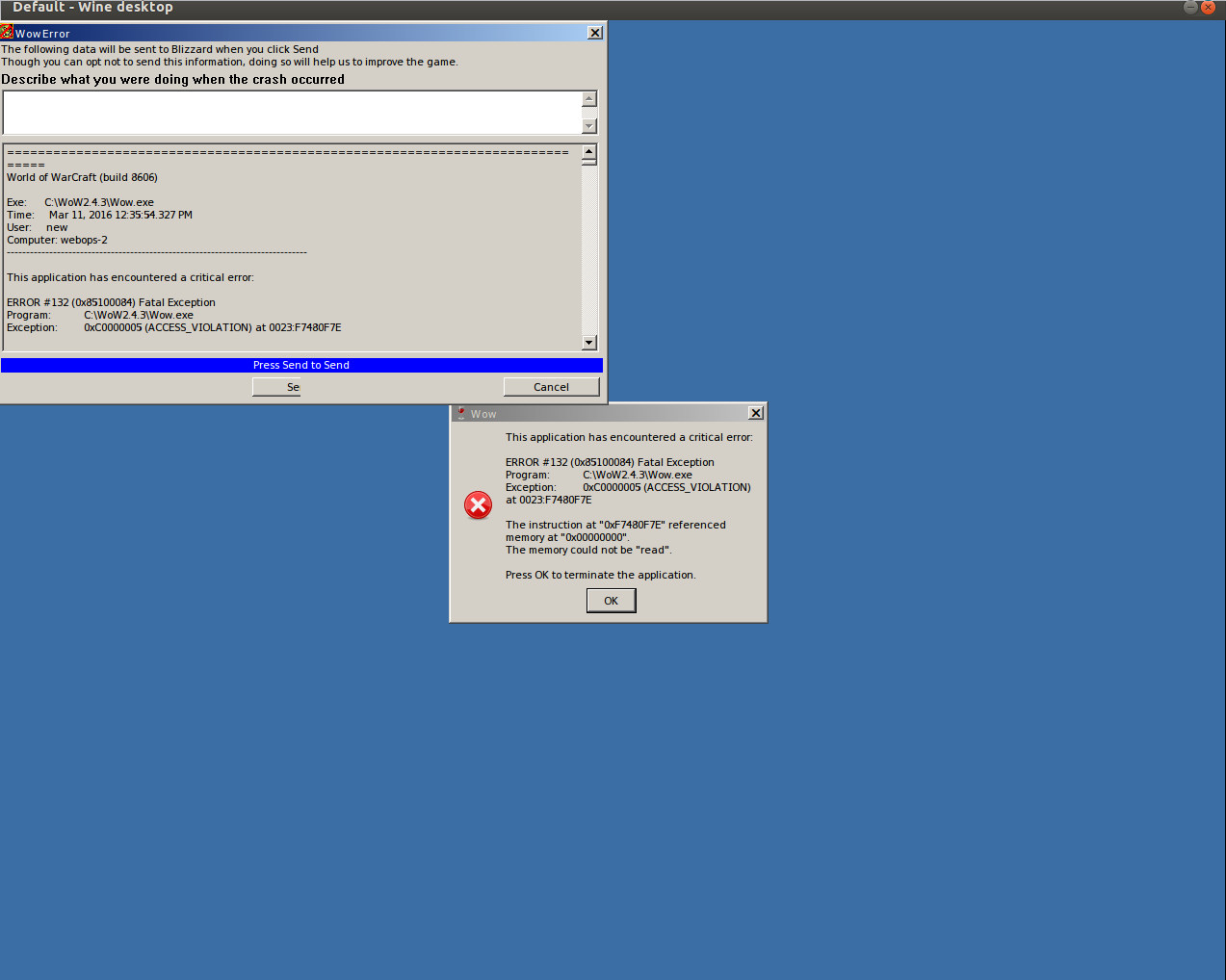Viewport: 1226px width, 980px height.
Task: Click down arrow of crash log scrollbar
Action: point(589,343)
